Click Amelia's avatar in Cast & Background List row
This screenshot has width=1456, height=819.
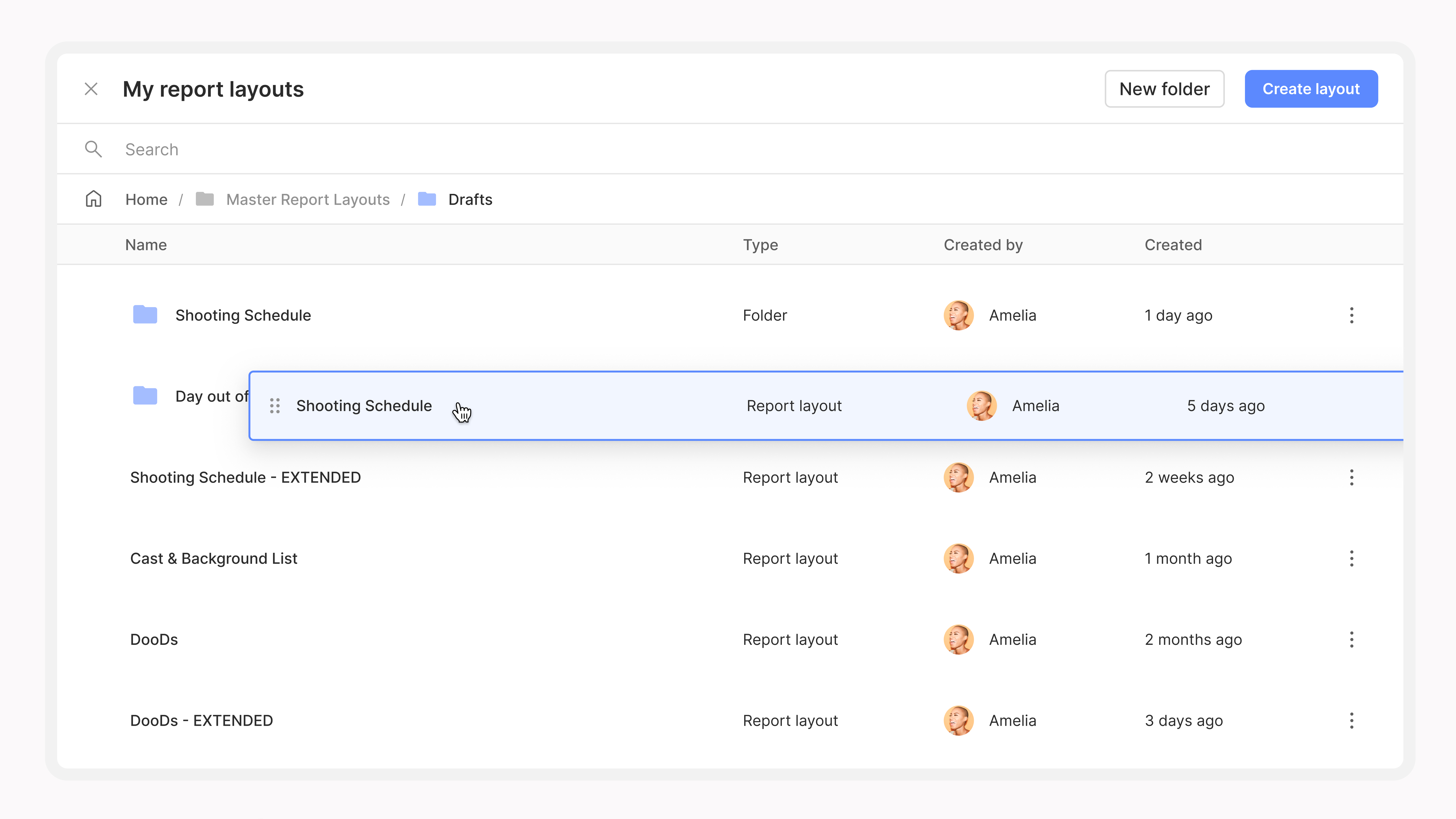pyautogui.click(x=959, y=558)
